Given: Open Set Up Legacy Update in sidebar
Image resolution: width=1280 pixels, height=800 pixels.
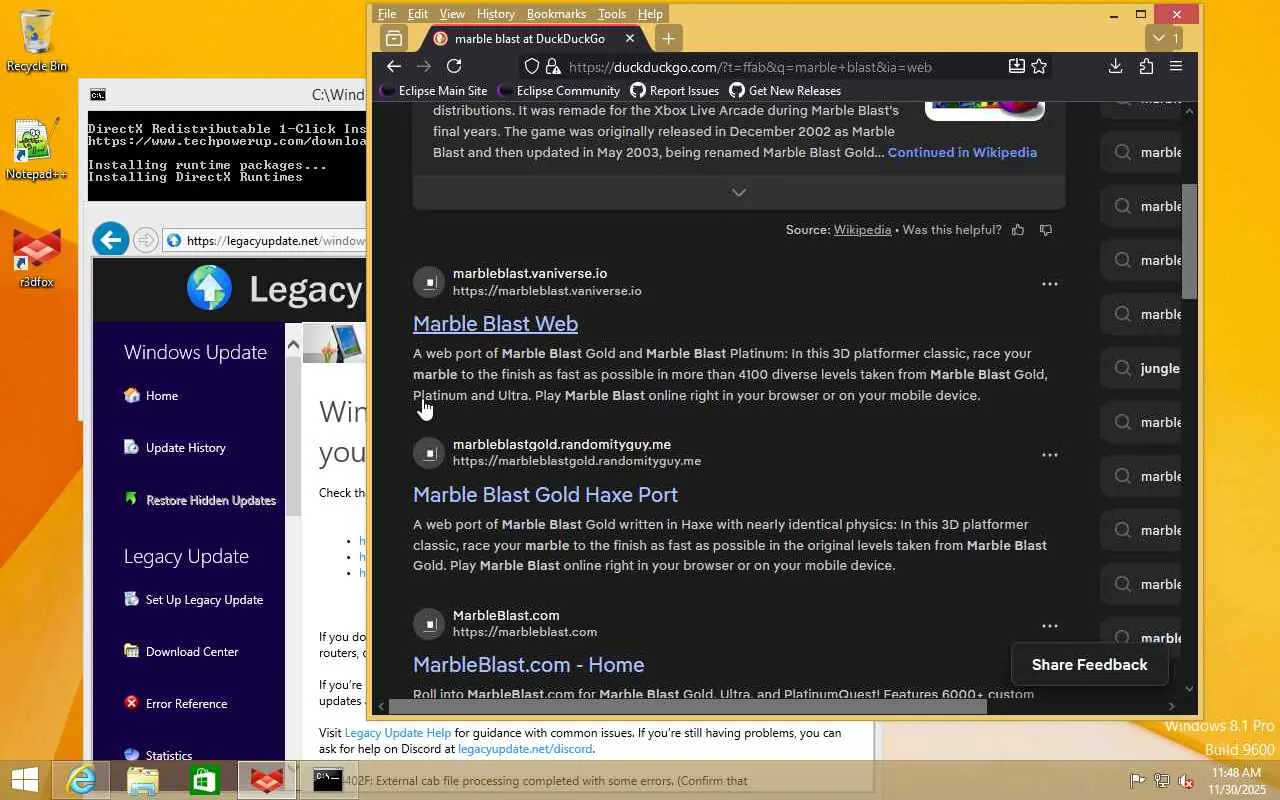Looking at the screenshot, I should 193,600.
